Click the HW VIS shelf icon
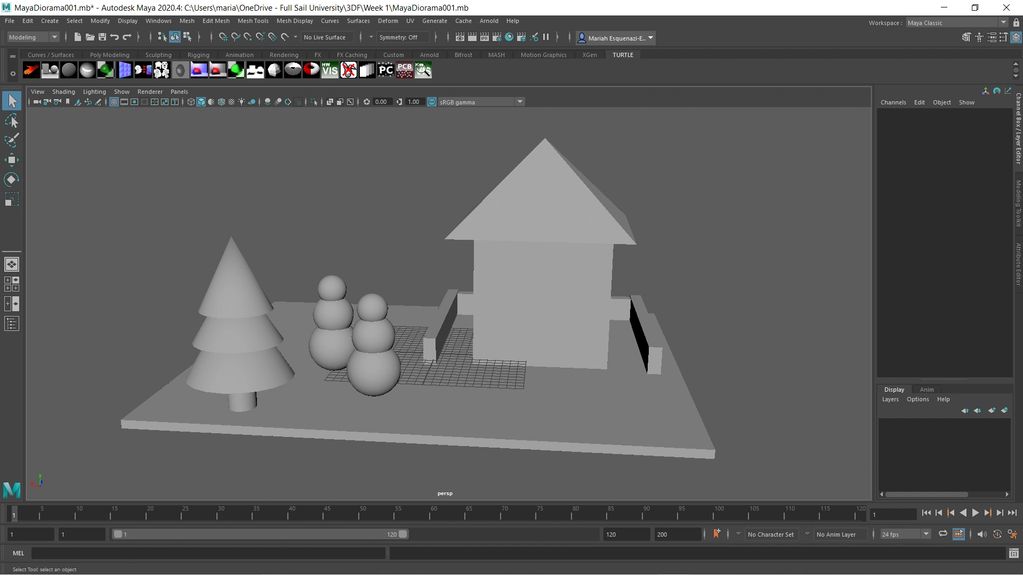Viewport: 1023px width, 575px height. coord(329,70)
